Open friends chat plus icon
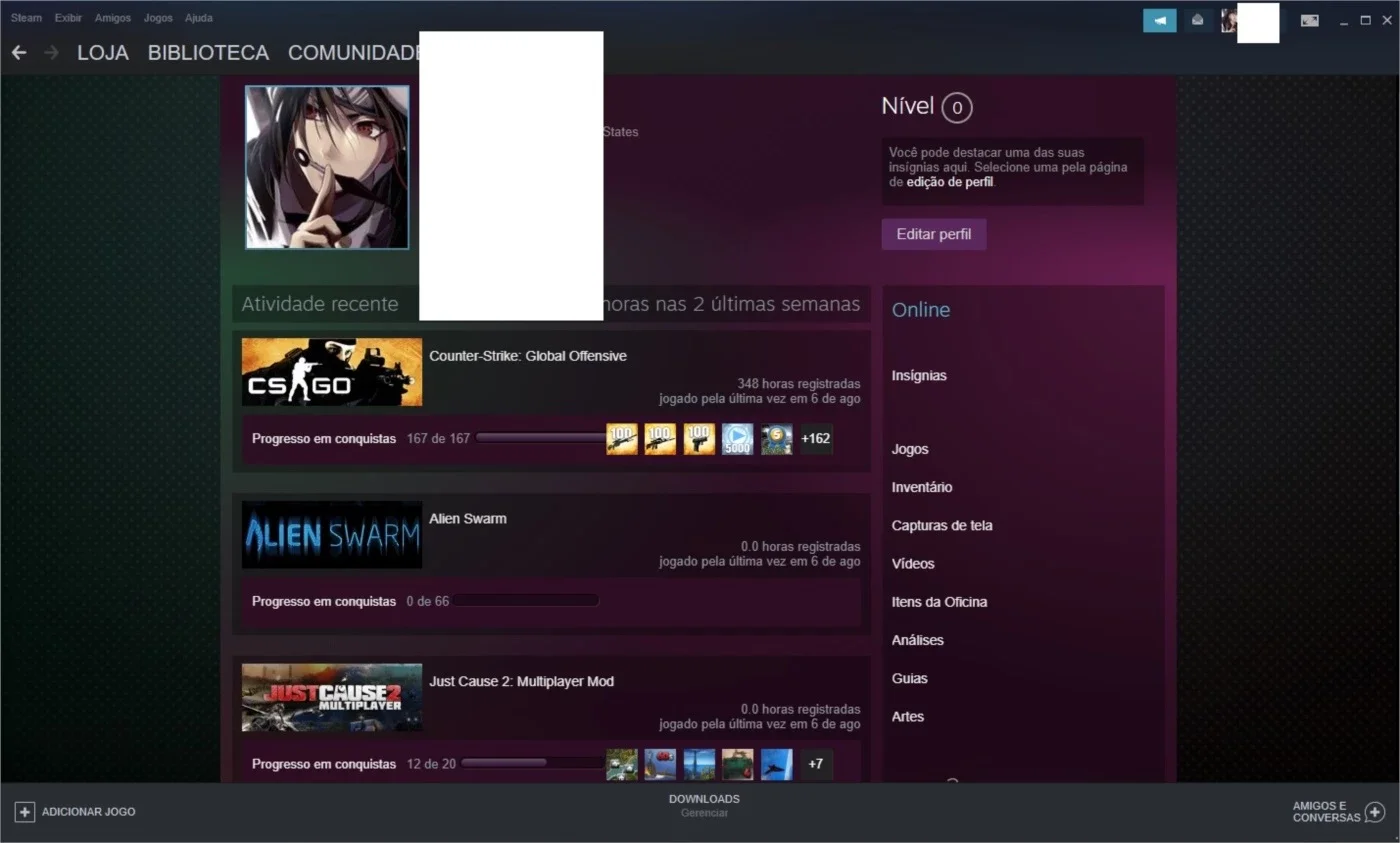1400x843 pixels. tap(1375, 812)
